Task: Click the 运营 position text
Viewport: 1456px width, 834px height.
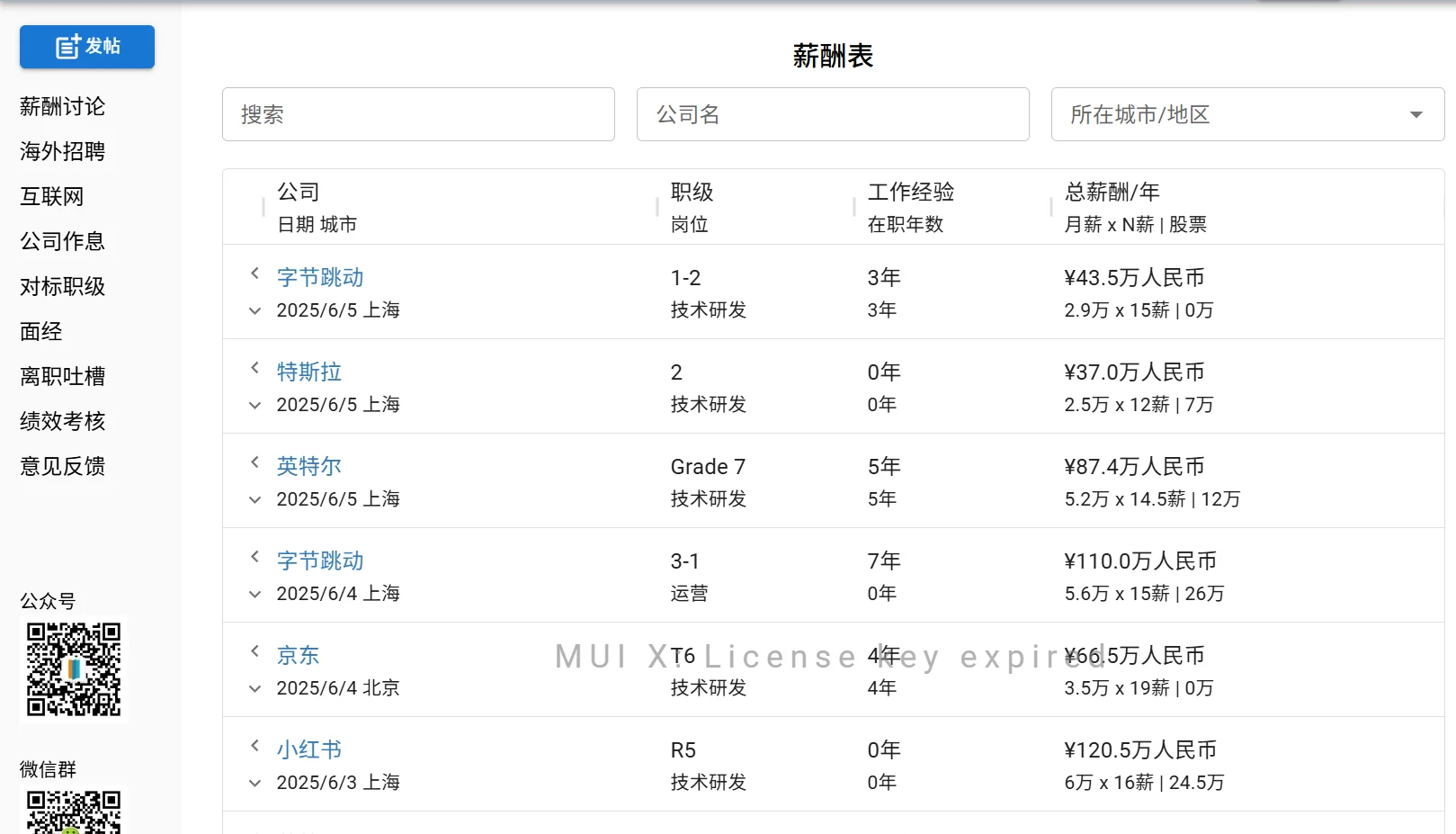Action: coord(690,593)
